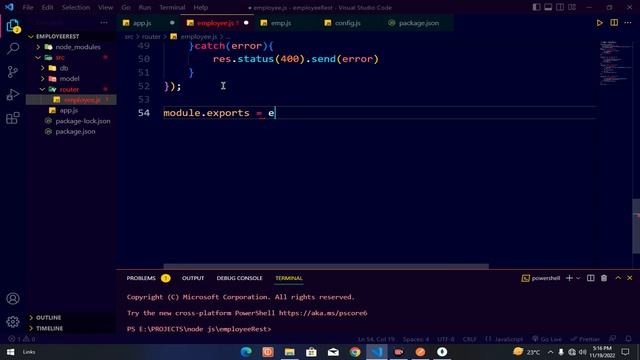Close unsaved employee.js tab via dot

click(x=246, y=23)
